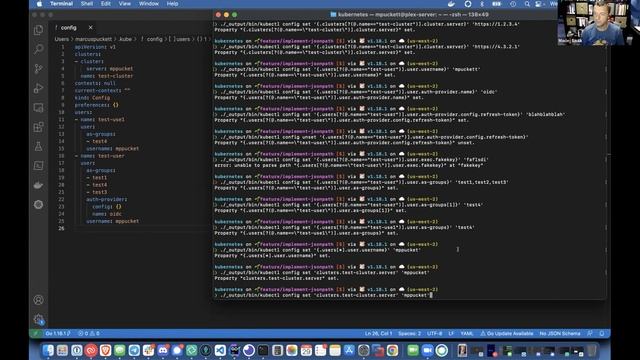Open the Source Control view in VS Code
Viewport: 640px width, 360px height.
[x=39, y=69]
